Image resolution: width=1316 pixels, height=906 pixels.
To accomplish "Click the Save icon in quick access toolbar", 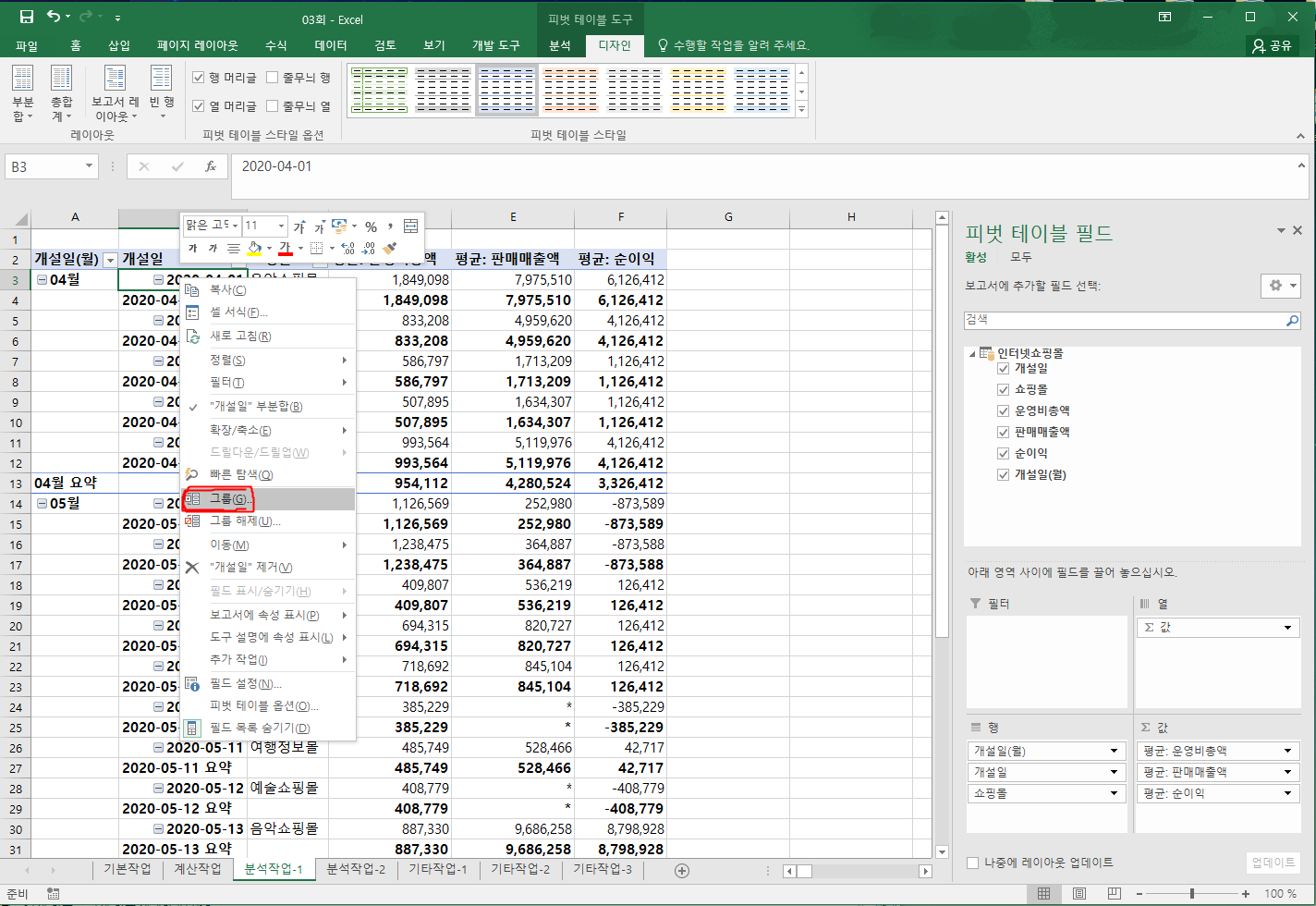I will [26, 17].
